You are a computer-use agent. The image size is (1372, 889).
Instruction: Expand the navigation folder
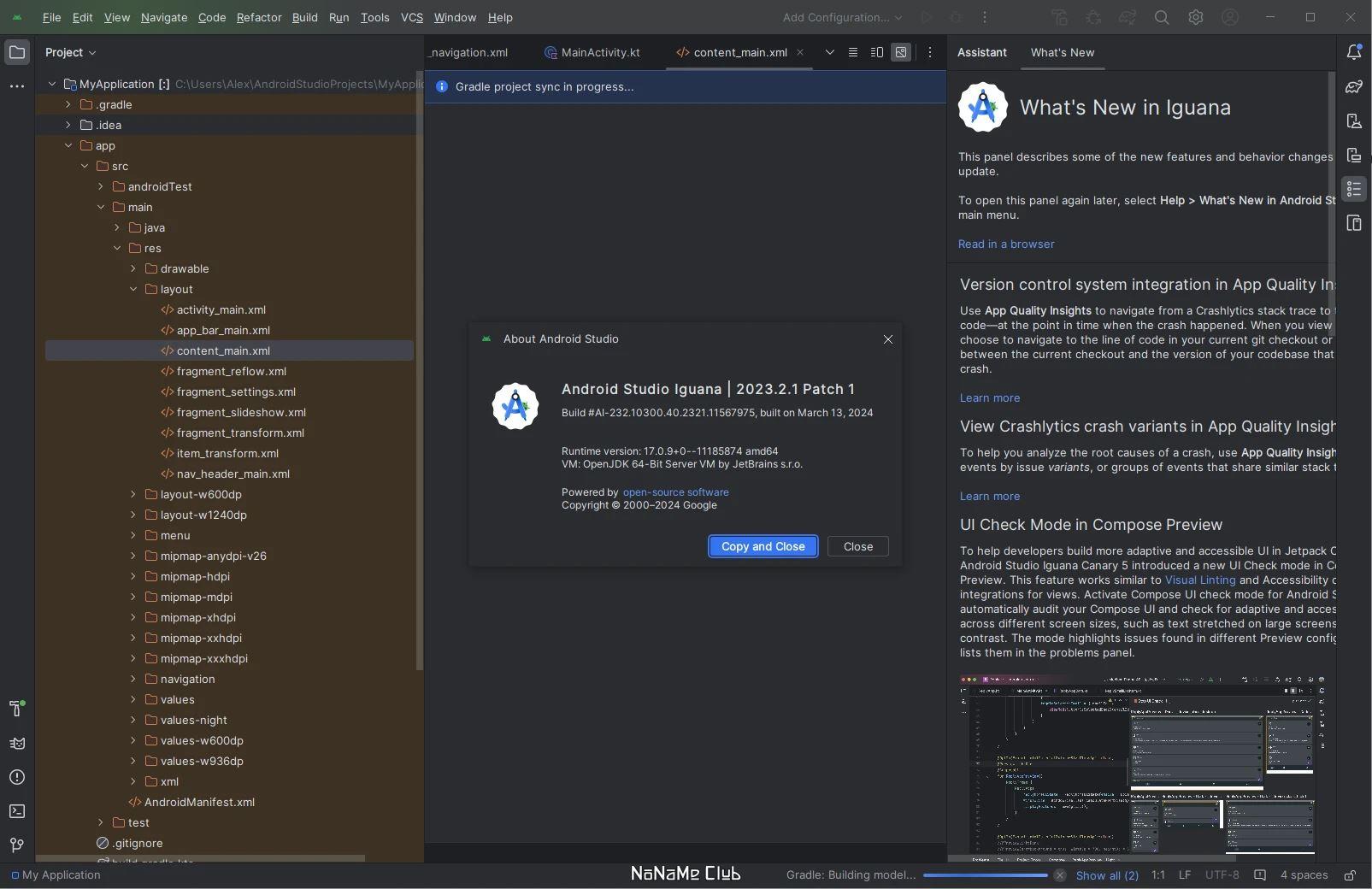click(133, 679)
